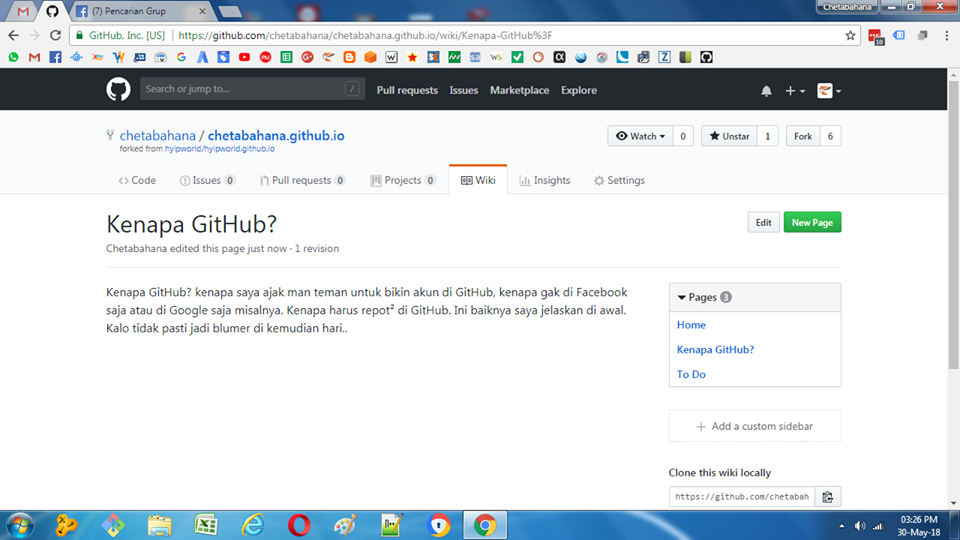This screenshot has width=960, height=540.
Task: Bookmark this page with star icon
Action: (850, 36)
